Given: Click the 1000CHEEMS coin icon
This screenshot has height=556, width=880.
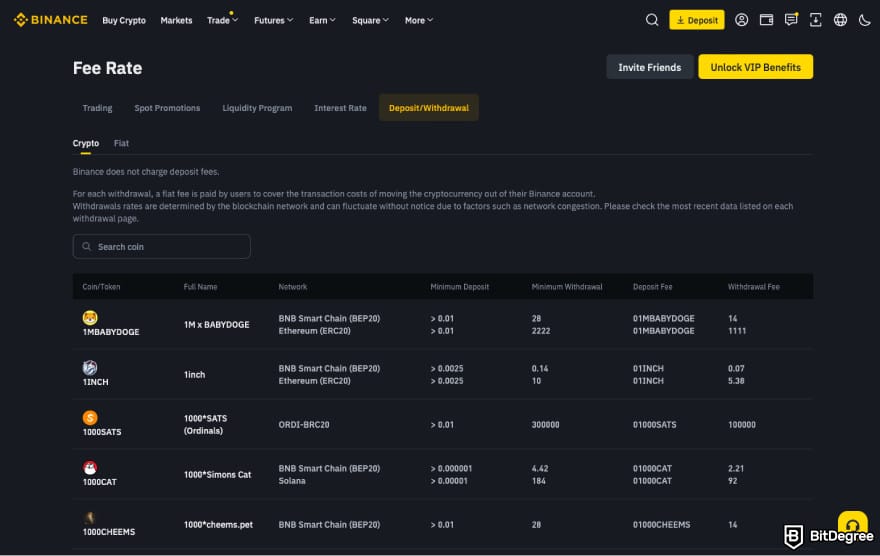Looking at the screenshot, I should (x=90, y=517).
